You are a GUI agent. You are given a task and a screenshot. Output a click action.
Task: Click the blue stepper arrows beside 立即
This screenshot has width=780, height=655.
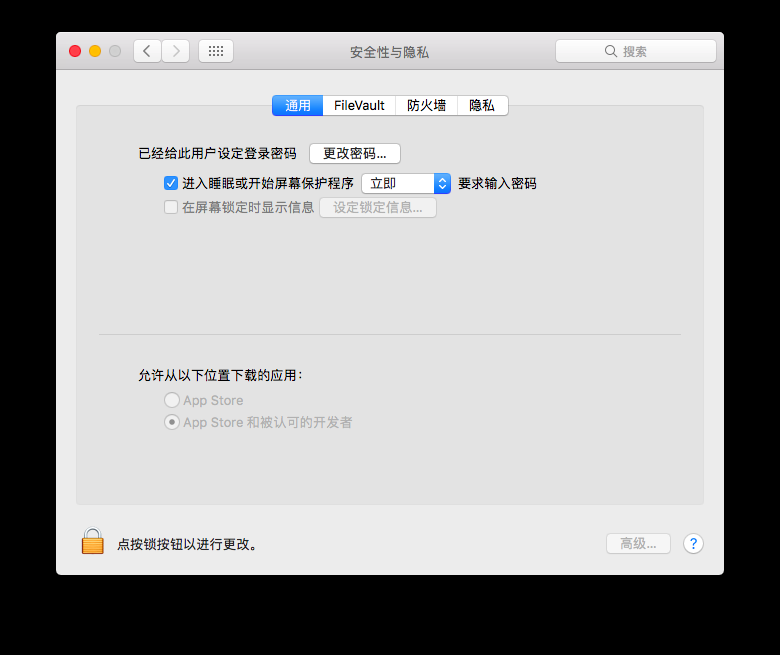click(442, 184)
